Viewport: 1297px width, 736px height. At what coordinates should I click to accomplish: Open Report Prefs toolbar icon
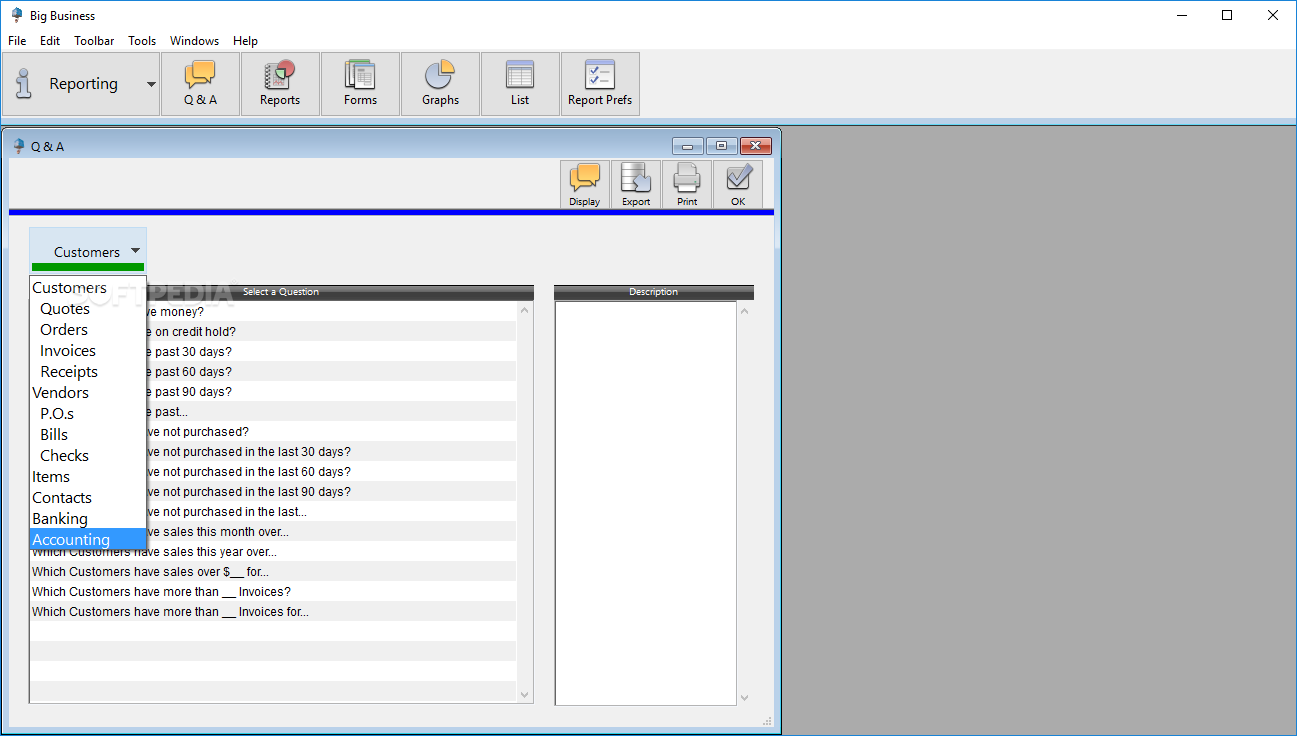600,84
